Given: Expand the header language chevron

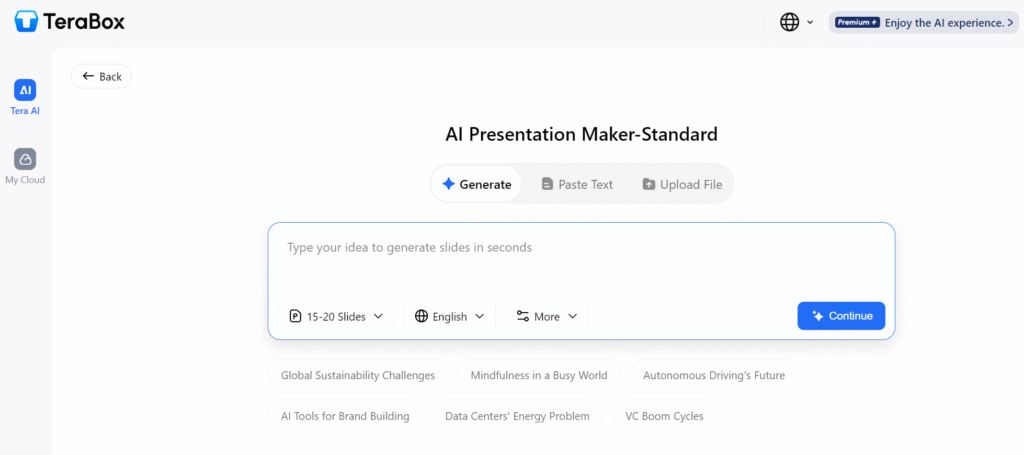Looking at the screenshot, I should click(x=810, y=22).
